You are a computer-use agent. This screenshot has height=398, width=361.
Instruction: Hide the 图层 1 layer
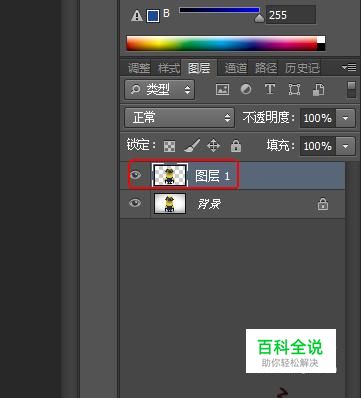point(135,175)
